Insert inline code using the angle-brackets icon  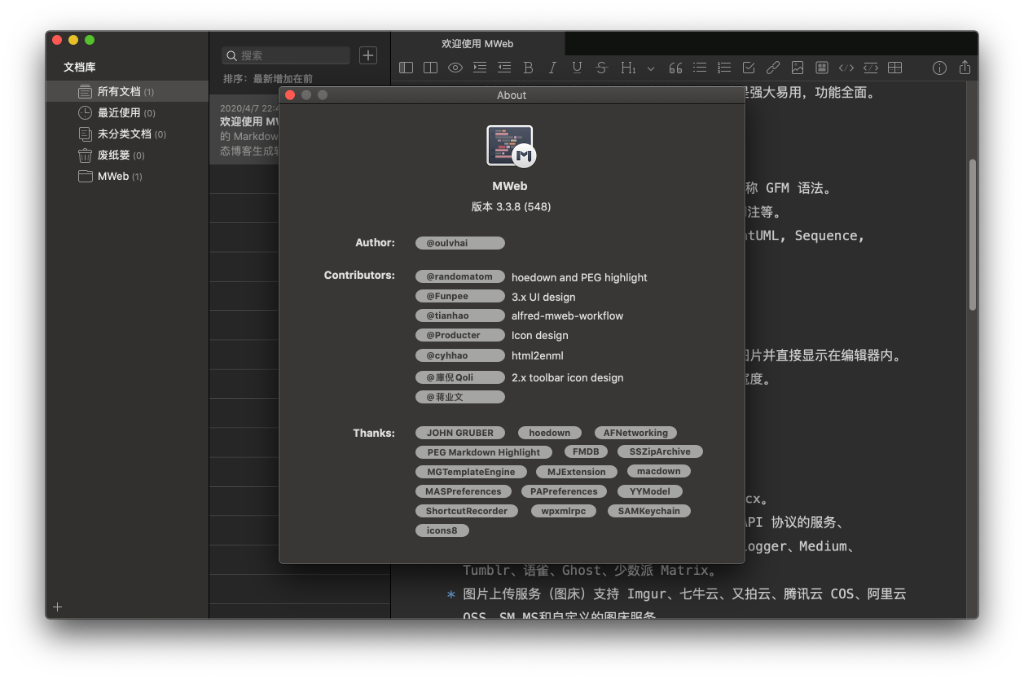click(846, 68)
